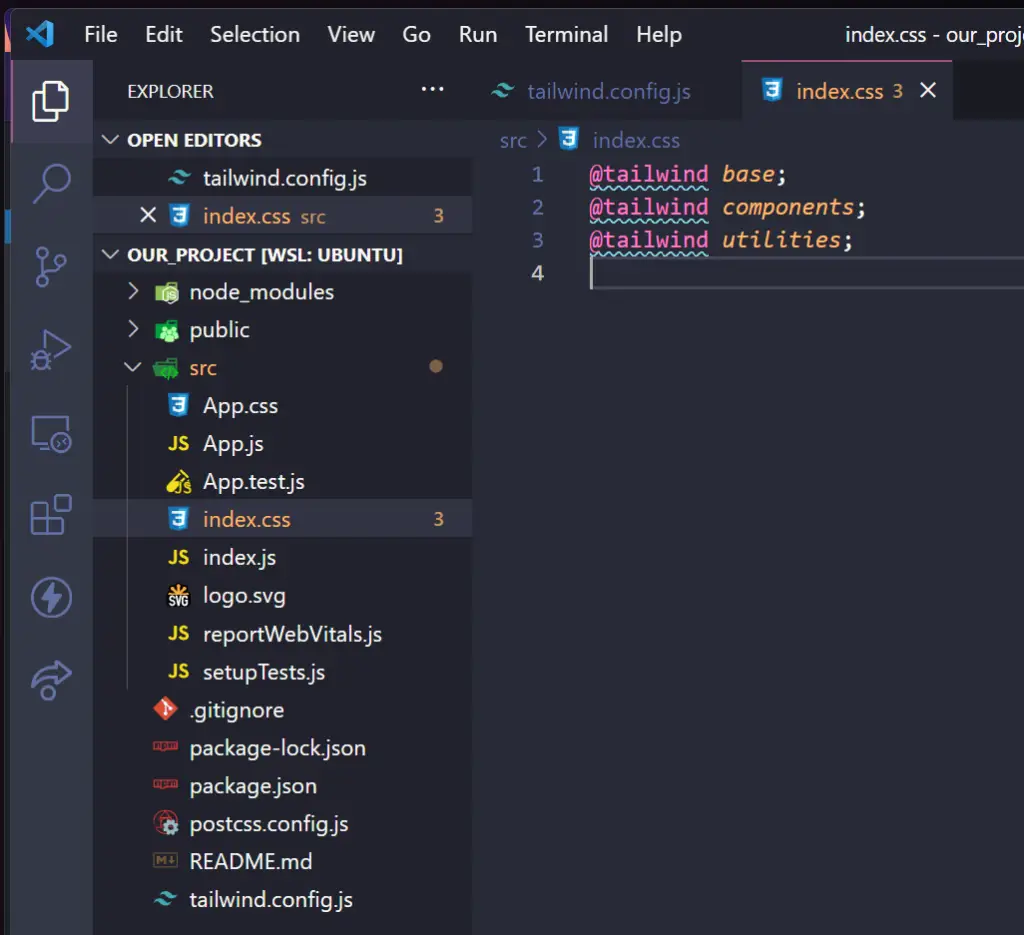
Task: Open the Edit menu
Action: coord(164,34)
